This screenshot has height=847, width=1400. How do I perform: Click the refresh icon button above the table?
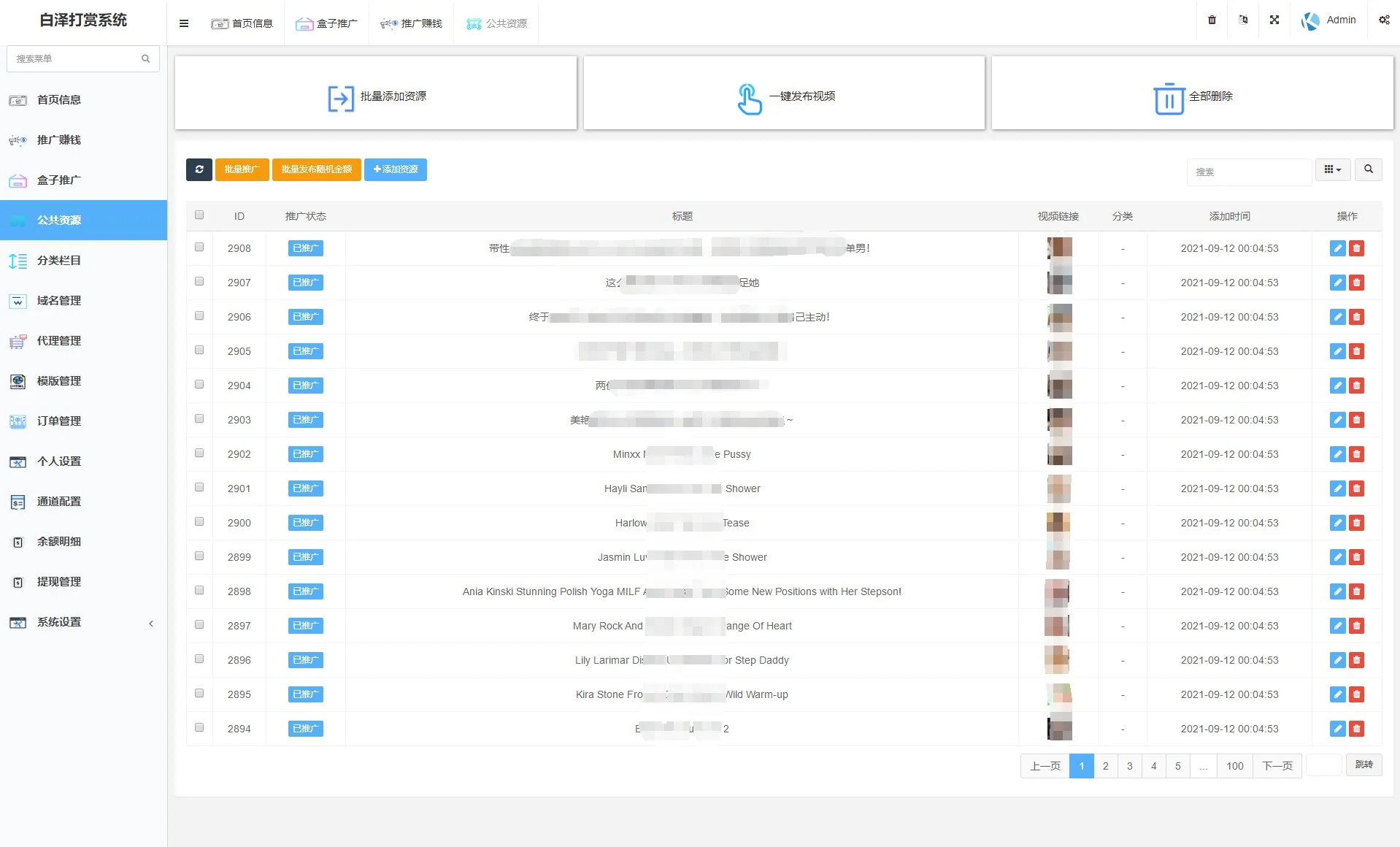click(199, 169)
